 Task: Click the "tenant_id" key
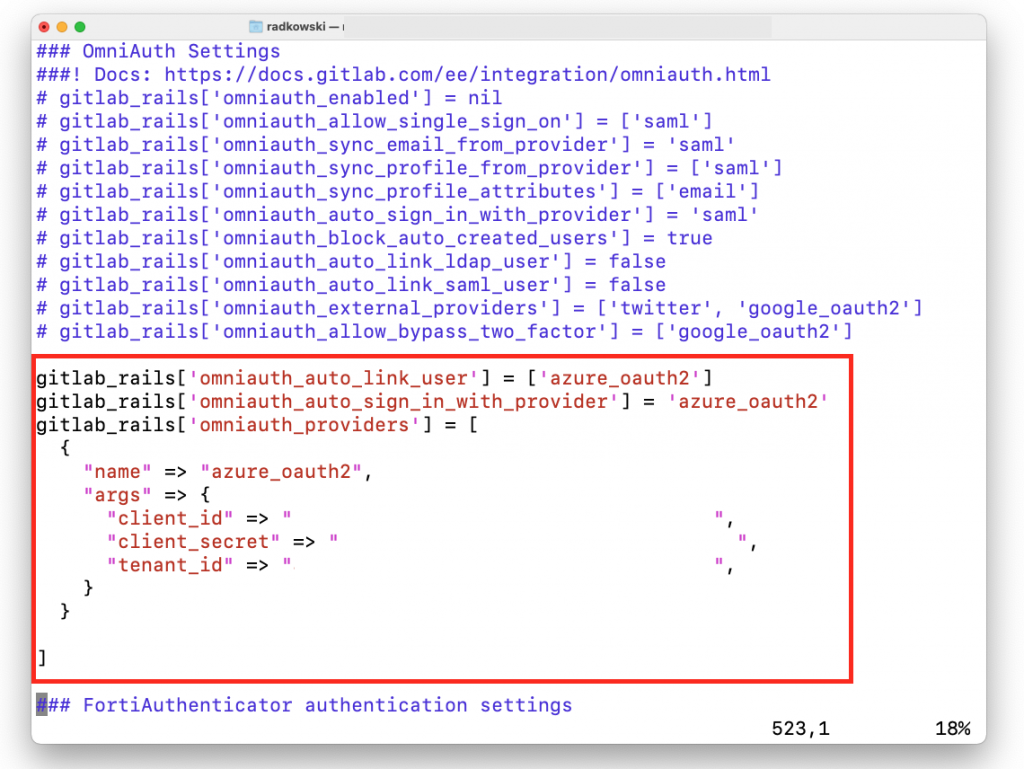[x=170, y=565]
